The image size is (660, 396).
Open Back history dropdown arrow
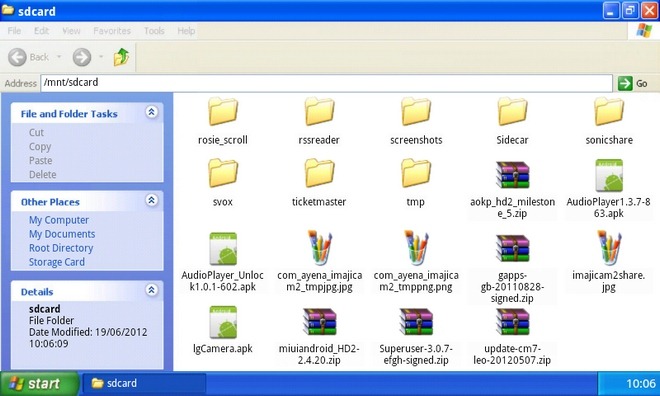(x=59, y=56)
